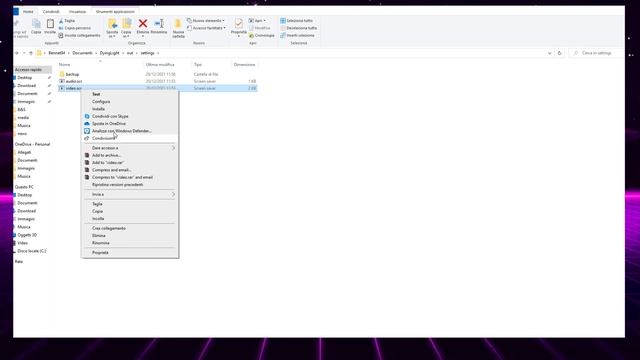This screenshot has height=360, width=640.
Task: Click DyingLight in the breadcrumb path
Action: coord(109,53)
